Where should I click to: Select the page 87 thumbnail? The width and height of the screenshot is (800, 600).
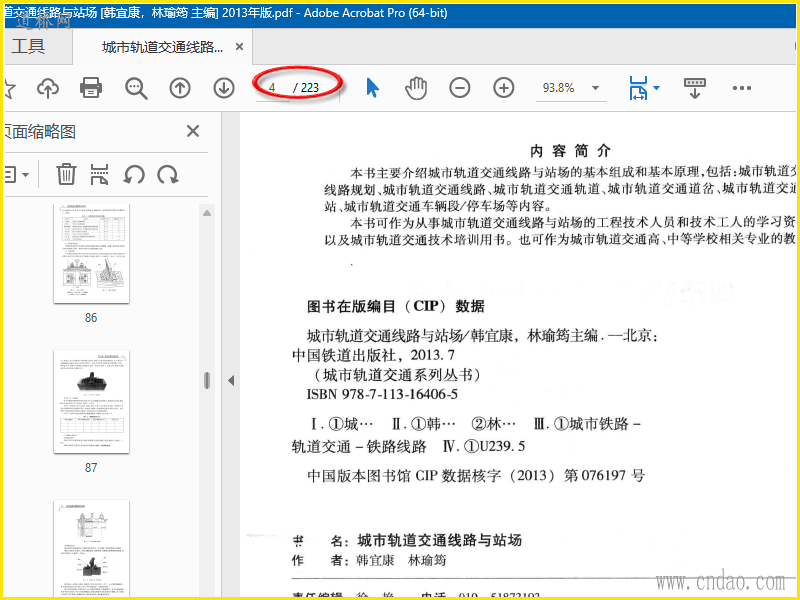tap(91, 402)
